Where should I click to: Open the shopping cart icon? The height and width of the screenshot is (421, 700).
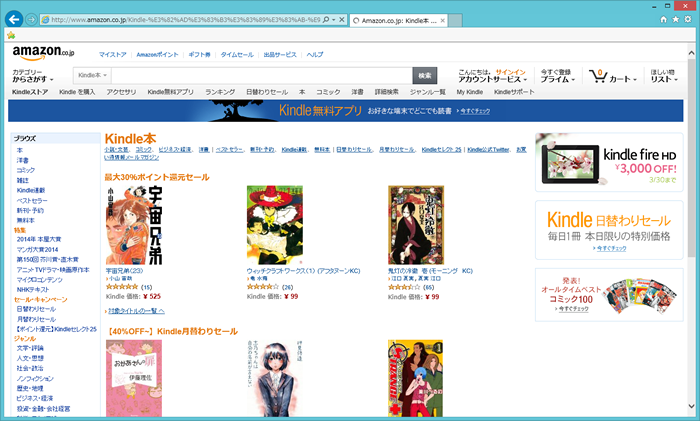click(x=597, y=76)
